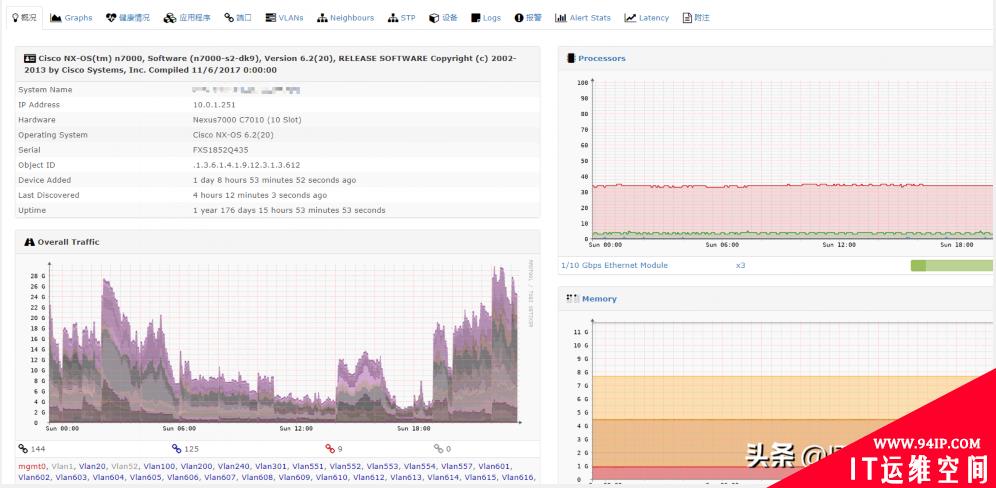The height and width of the screenshot is (488, 996).
Task: Open the Vlan301 port link
Action: pyautogui.click(x=271, y=466)
